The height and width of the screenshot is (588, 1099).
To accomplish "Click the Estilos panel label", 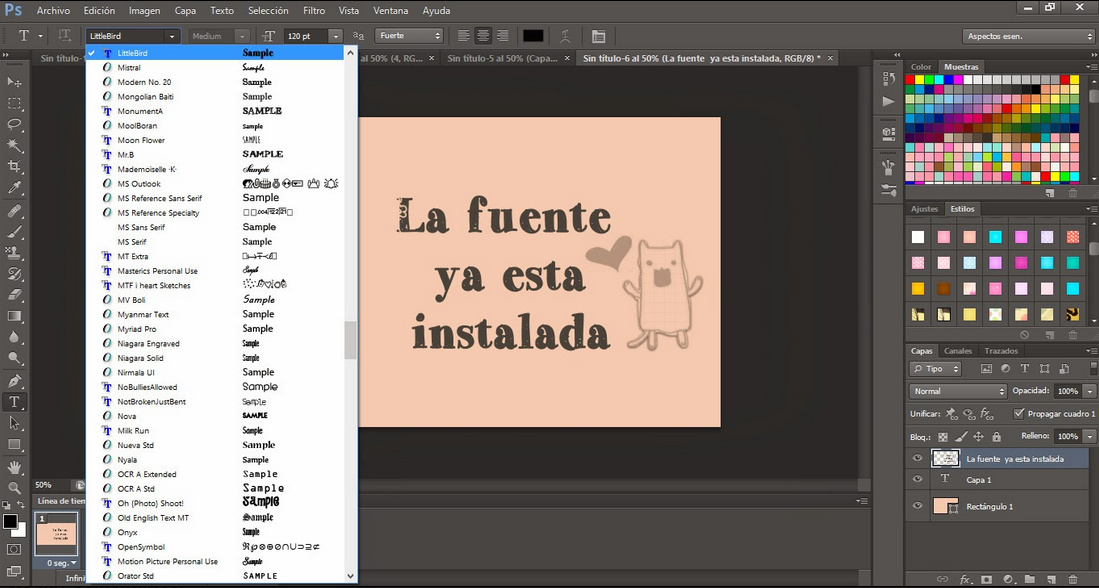I will [x=964, y=208].
